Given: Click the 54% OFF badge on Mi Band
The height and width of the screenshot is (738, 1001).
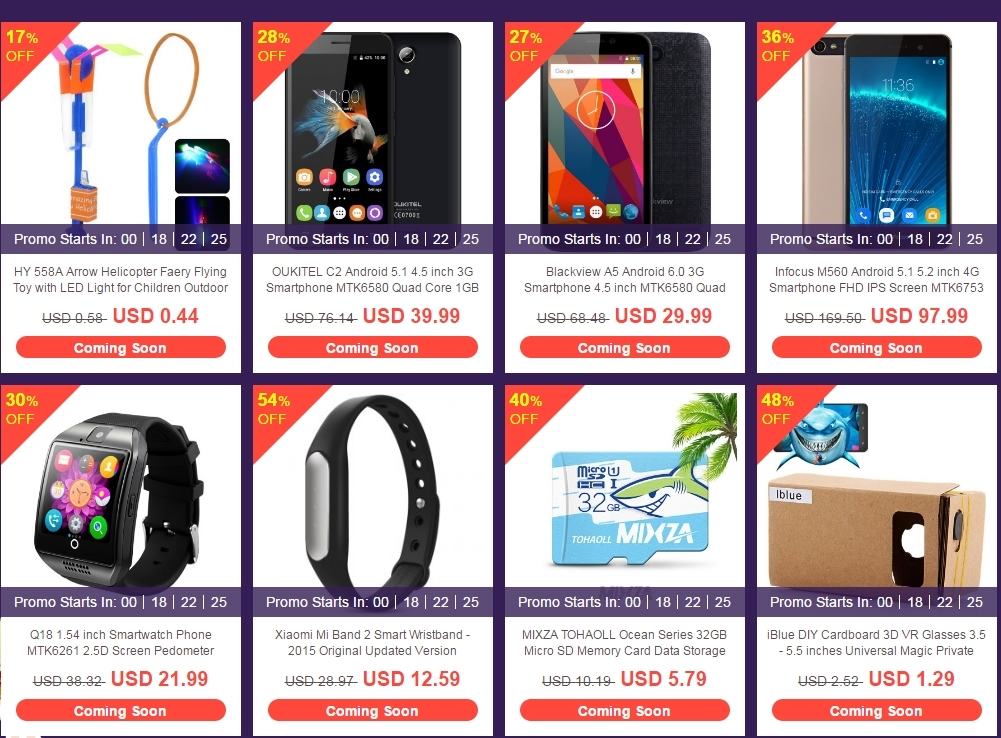Looking at the screenshot, I should click(x=274, y=409).
